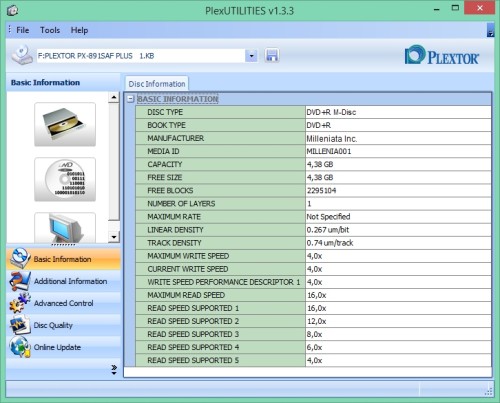The width and height of the screenshot is (500, 403).
Task: Select the disc drive tray thumbnail icon
Action: coord(65,124)
